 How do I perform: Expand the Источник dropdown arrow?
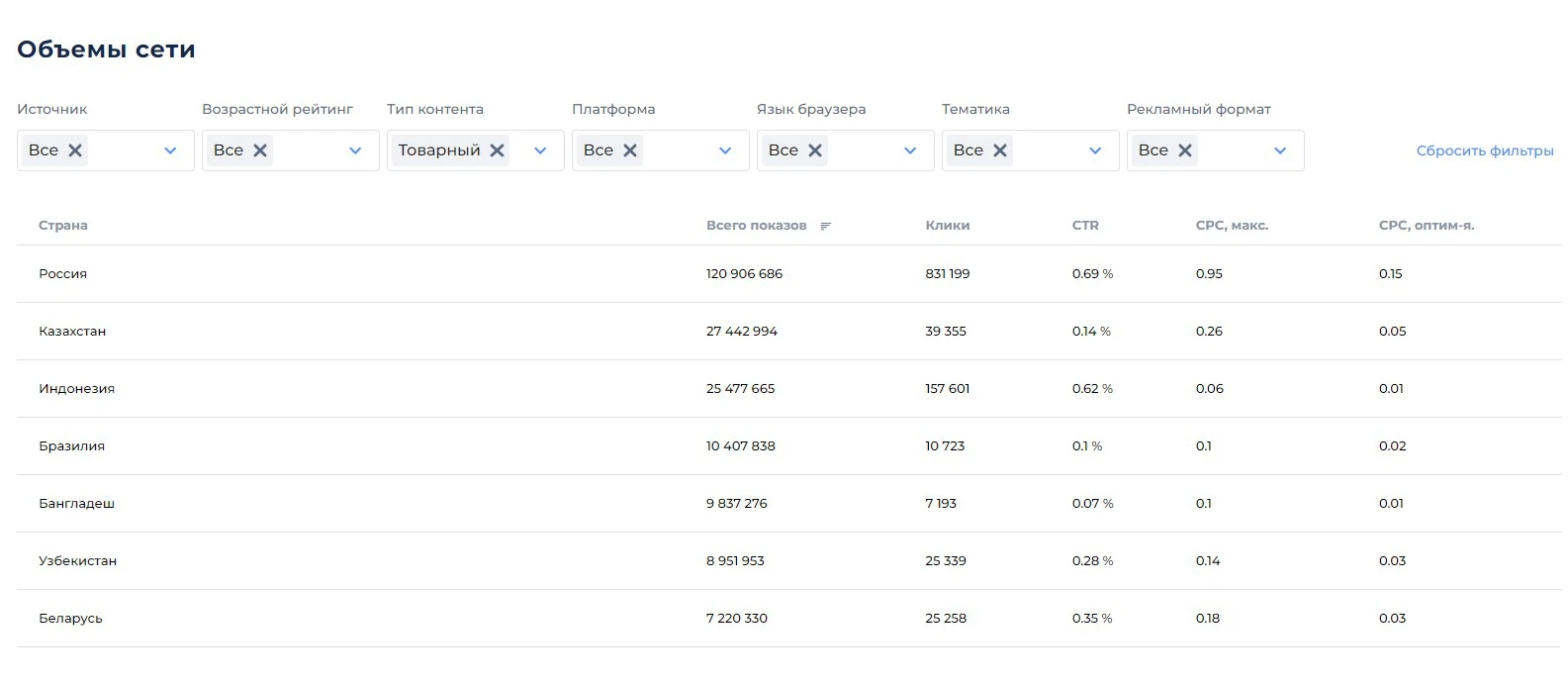coord(170,150)
